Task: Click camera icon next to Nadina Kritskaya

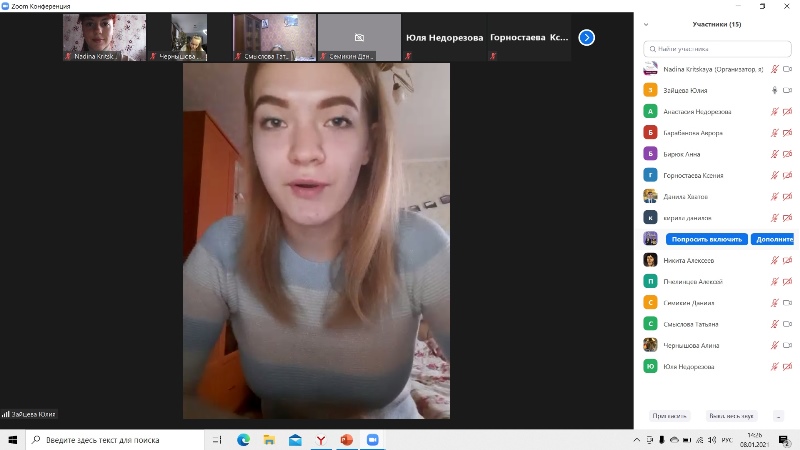Action: [787, 69]
